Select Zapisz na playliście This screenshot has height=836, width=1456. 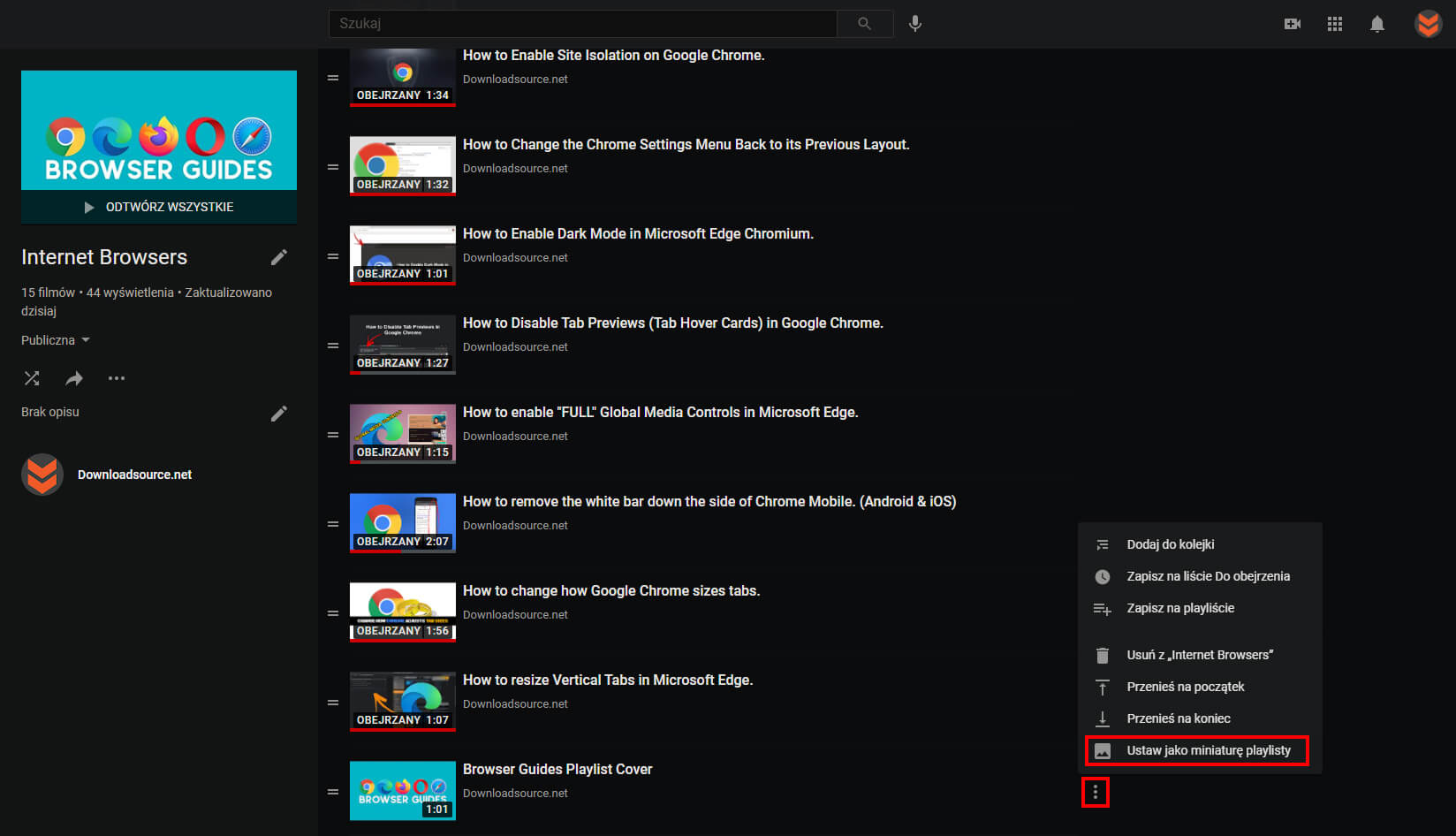point(1200,608)
